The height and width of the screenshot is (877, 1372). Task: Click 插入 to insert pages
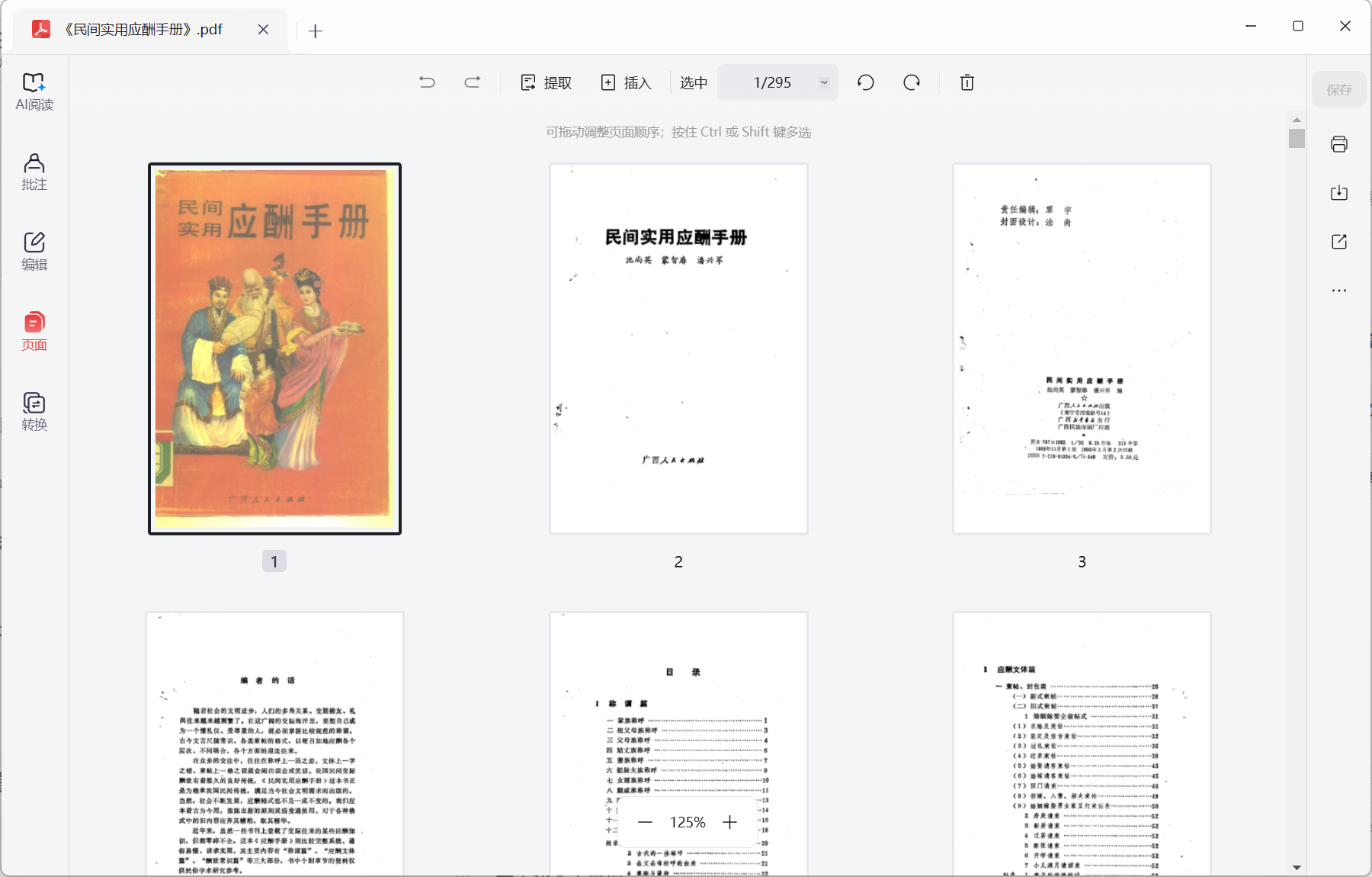[x=626, y=82]
